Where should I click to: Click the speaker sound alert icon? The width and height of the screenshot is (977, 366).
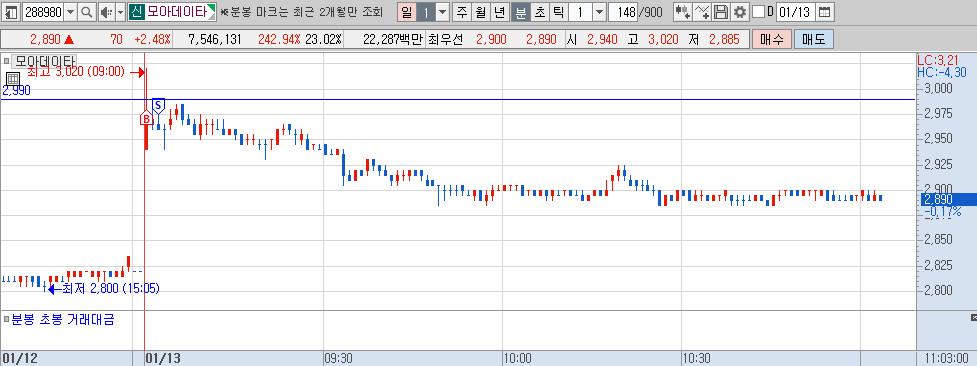[107, 11]
